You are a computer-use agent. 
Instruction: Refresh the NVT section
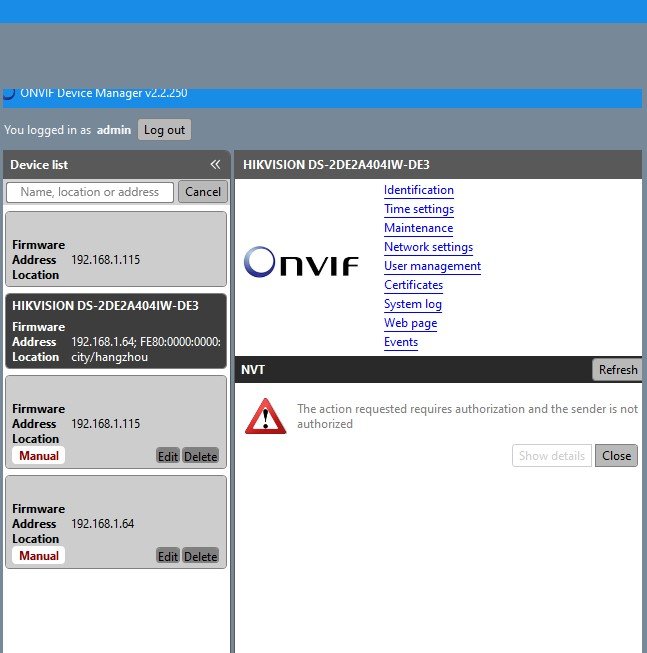point(617,369)
